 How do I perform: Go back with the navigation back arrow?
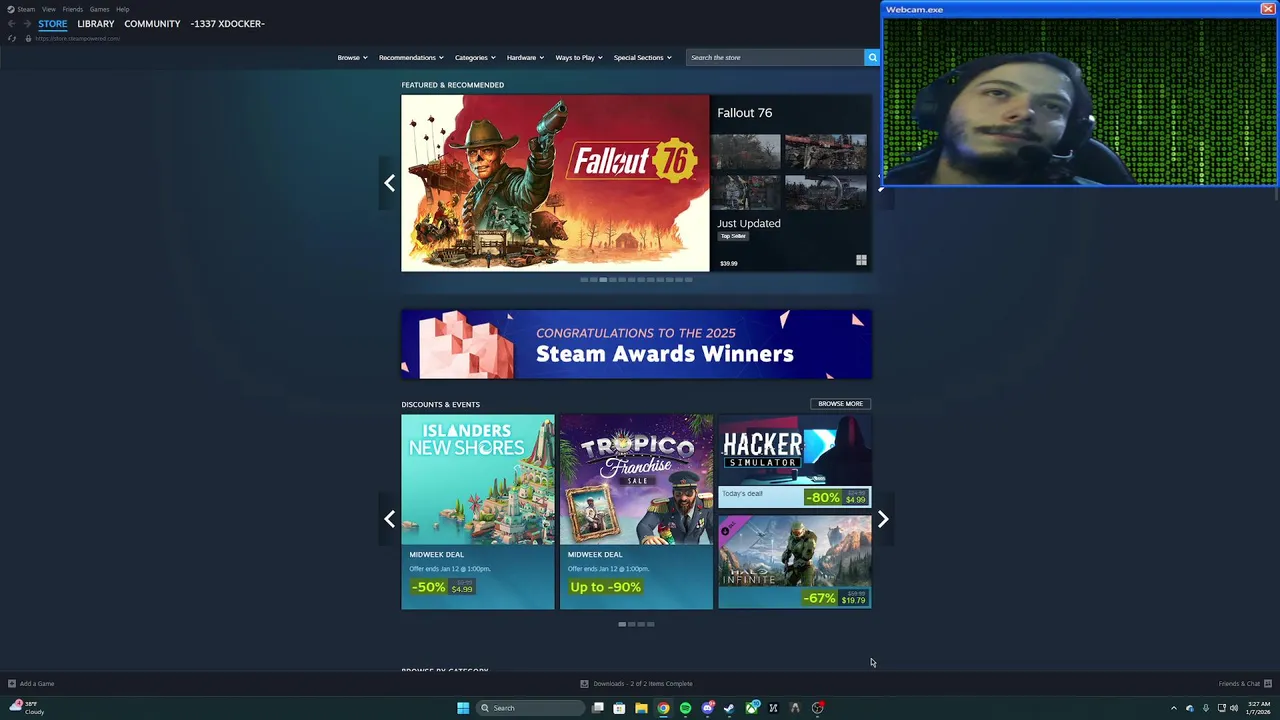[x=11, y=24]
